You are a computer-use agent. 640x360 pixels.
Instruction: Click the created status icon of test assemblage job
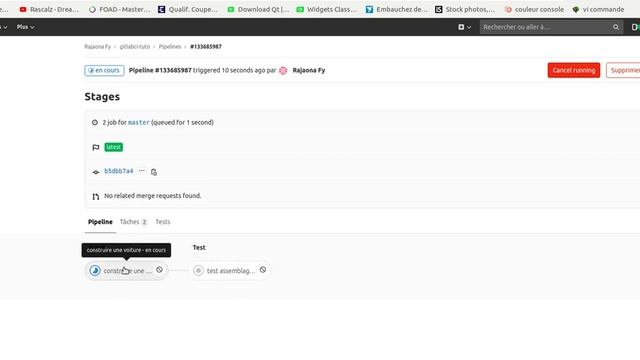tap(198, 270)
